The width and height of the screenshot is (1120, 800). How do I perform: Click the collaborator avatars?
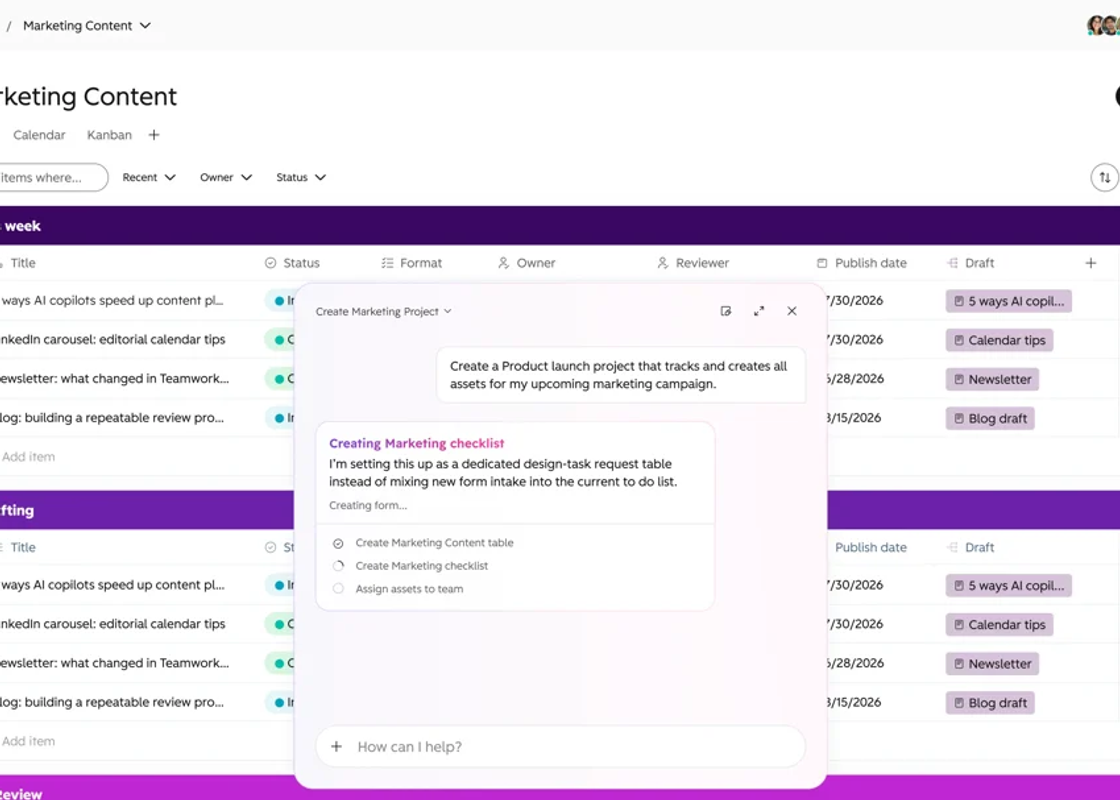point(1103,26)
